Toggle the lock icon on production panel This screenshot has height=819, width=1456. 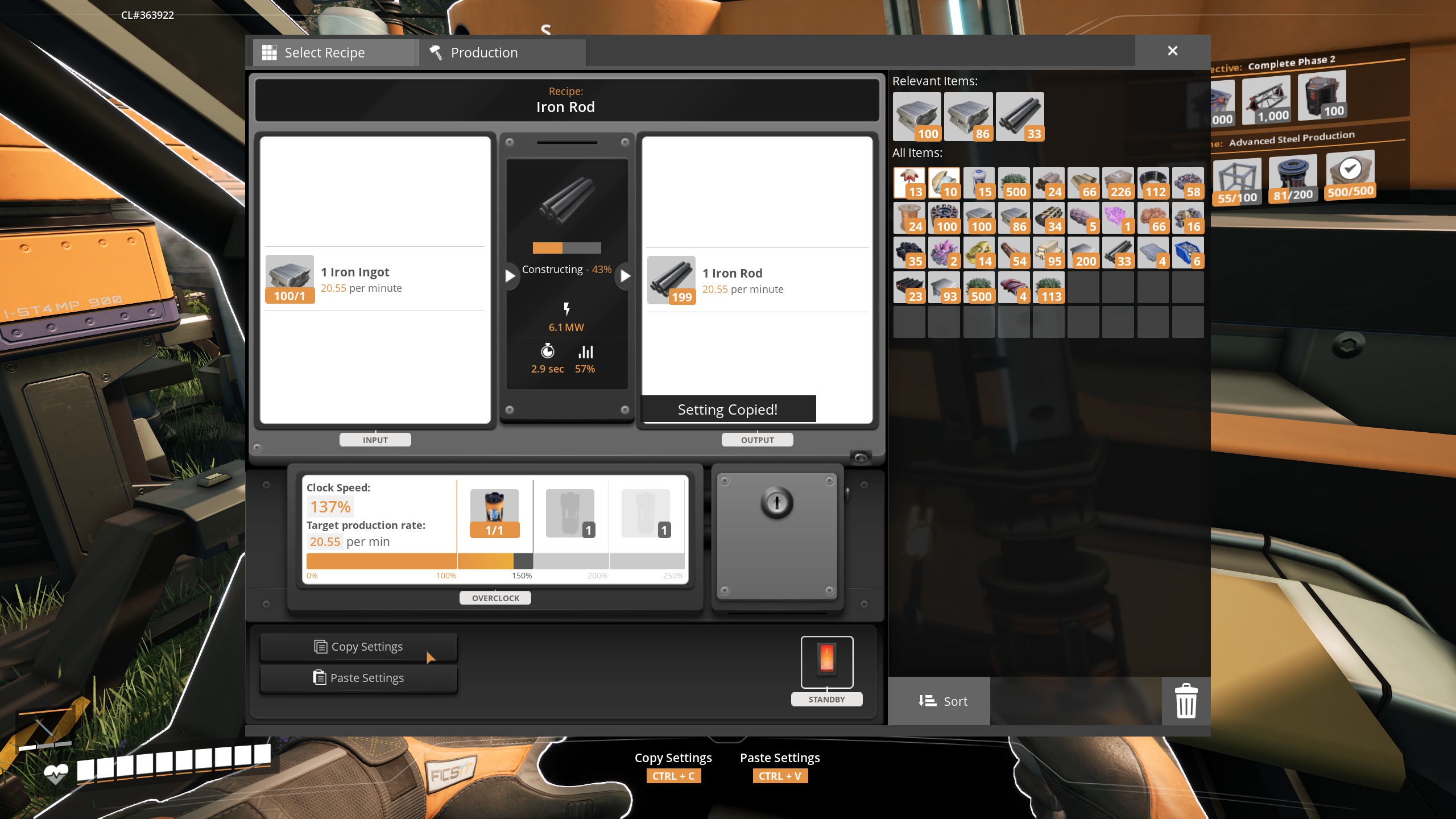click(x=777, y=502)
